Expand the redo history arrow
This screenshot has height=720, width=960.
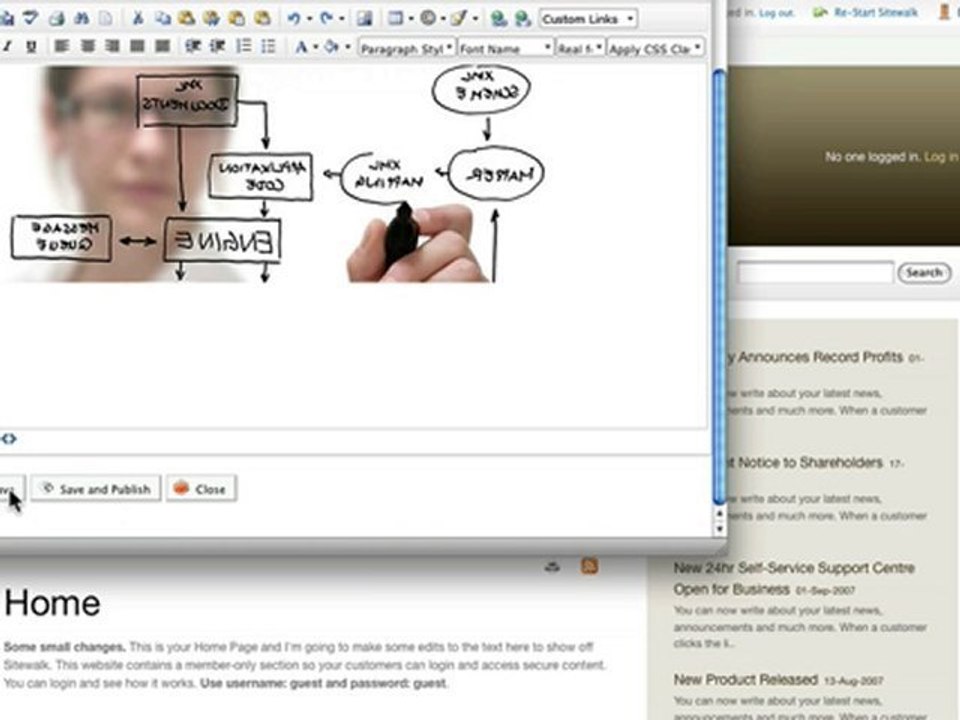pos(342,19)
